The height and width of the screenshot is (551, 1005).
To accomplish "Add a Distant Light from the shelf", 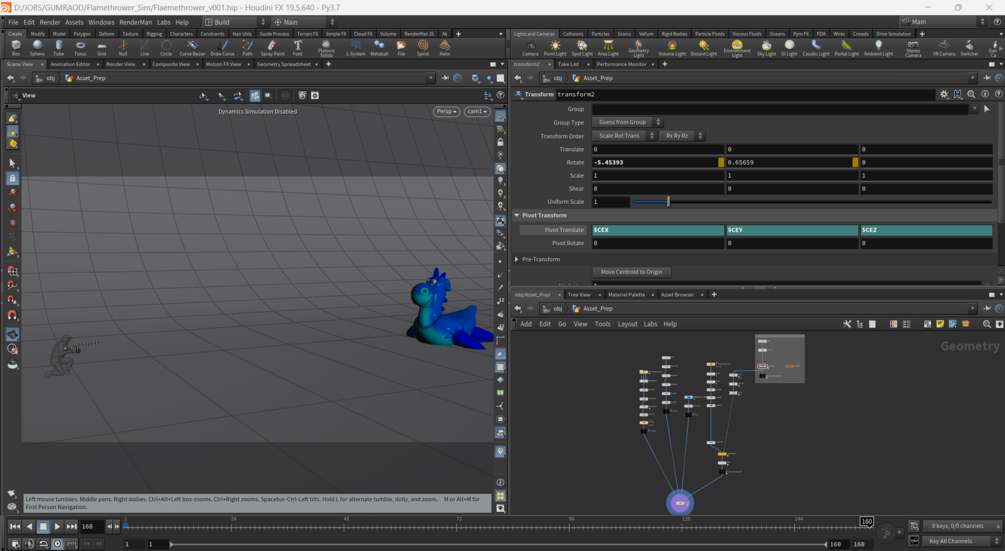I will (x=704, y=48).
